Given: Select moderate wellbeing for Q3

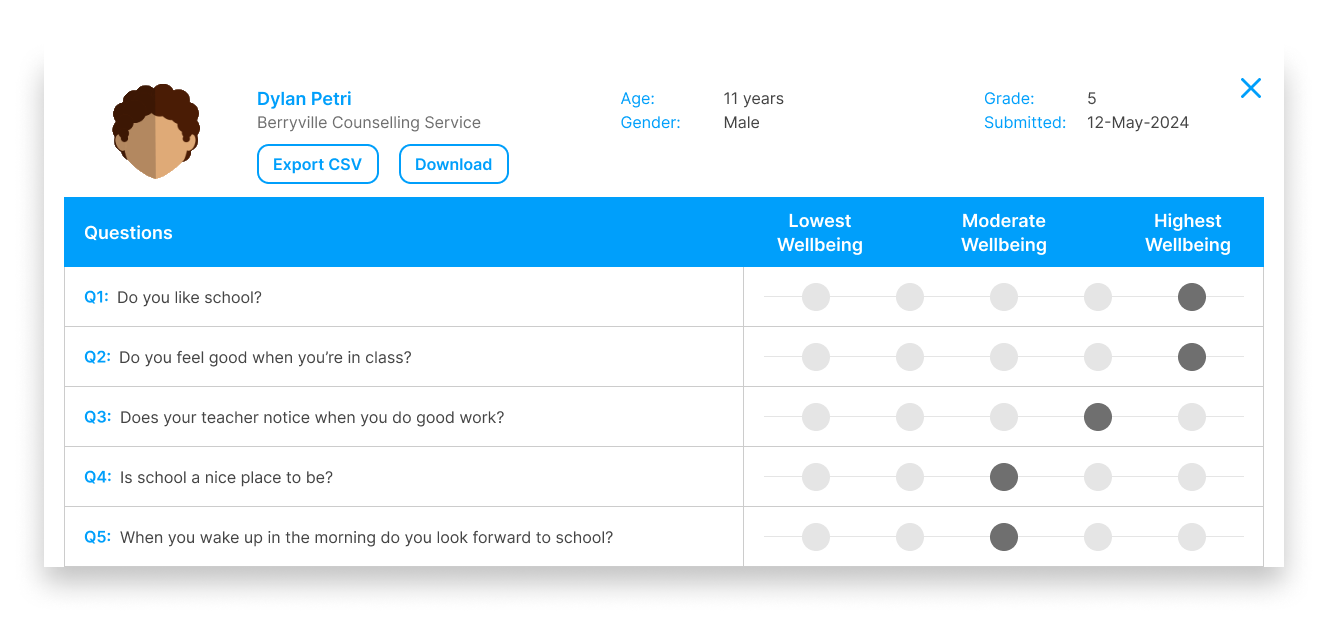Looking at the screenshot, I should pyautogui.click(x=1003, y=417).
